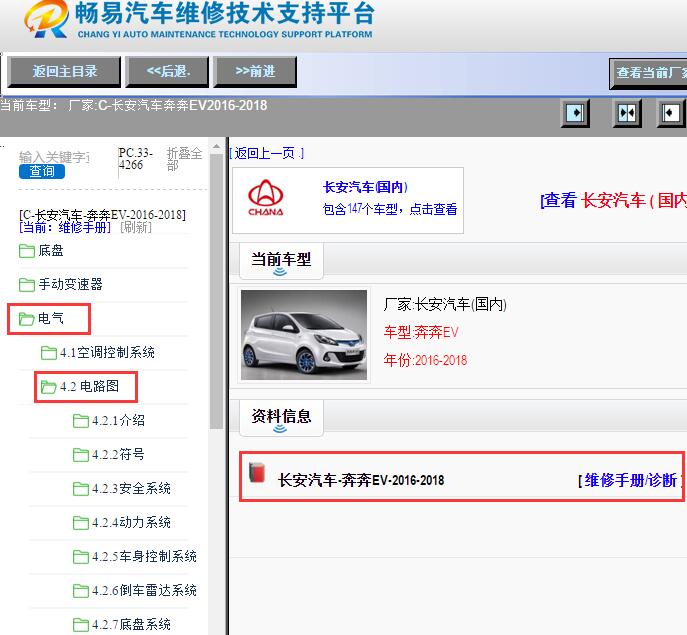Select the 当前车型 tab
The height and width of the screenshot is (635, 687).
tap(281, 260)
